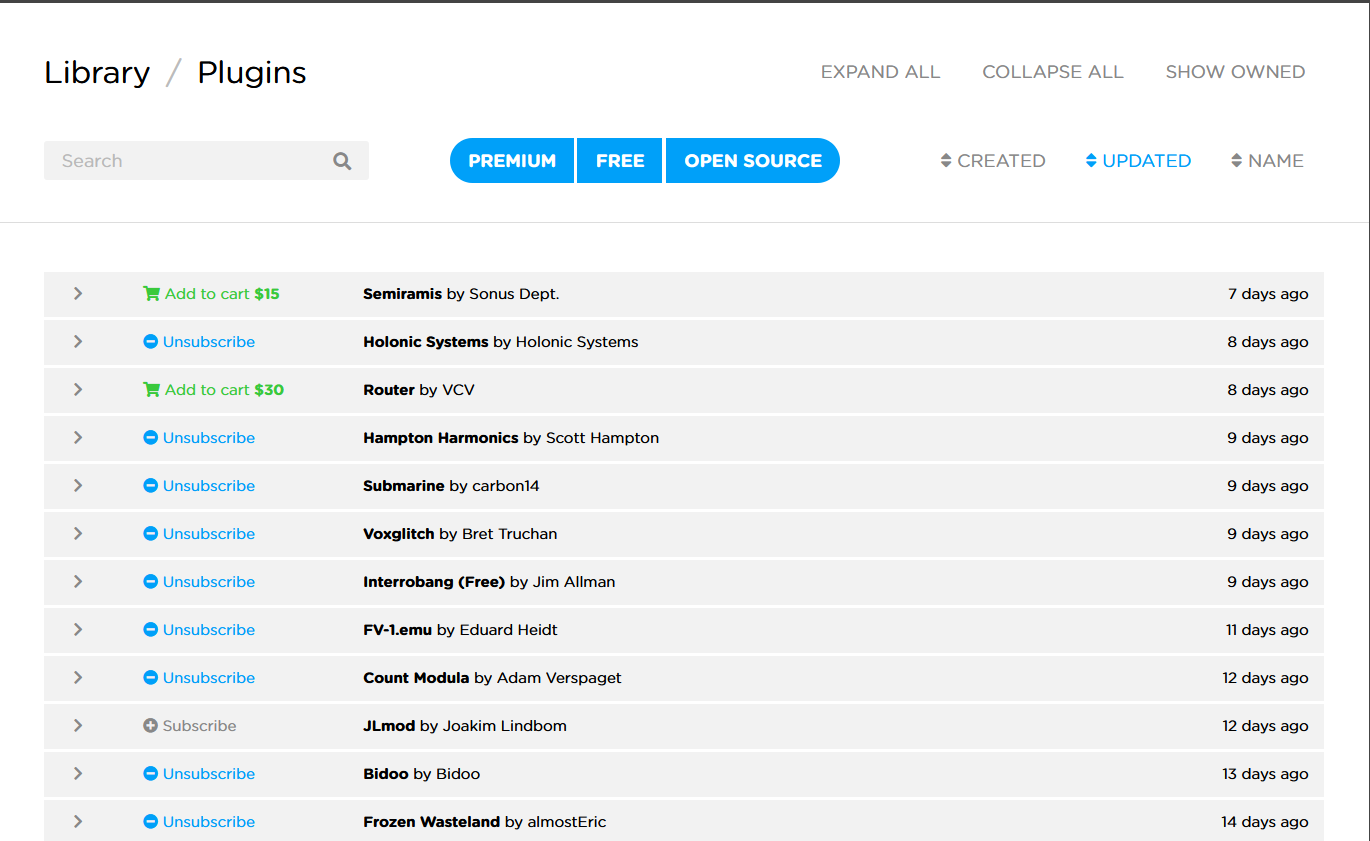Click sort arrows icon beside UPDATED
1370x841 pixels.
click(1091, 161)
